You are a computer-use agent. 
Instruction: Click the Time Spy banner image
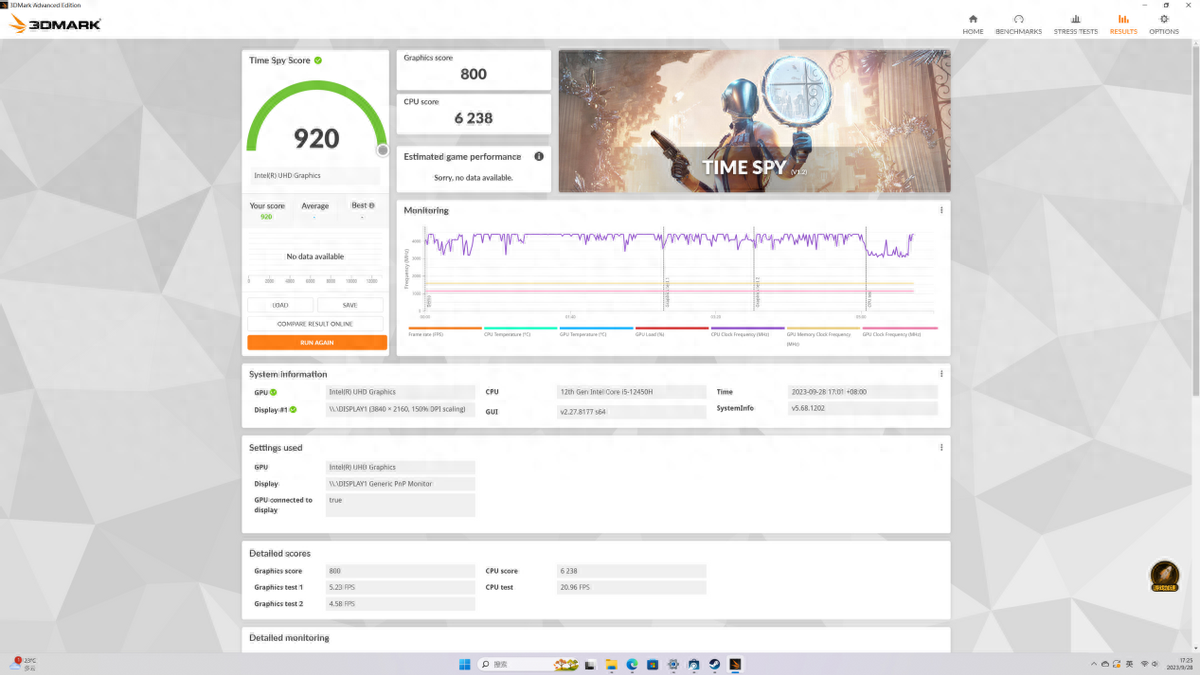(x=754, y=121)
